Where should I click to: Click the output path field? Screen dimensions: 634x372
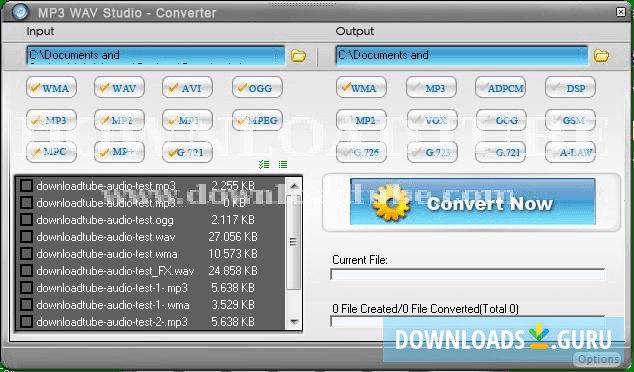pos(461,55)
